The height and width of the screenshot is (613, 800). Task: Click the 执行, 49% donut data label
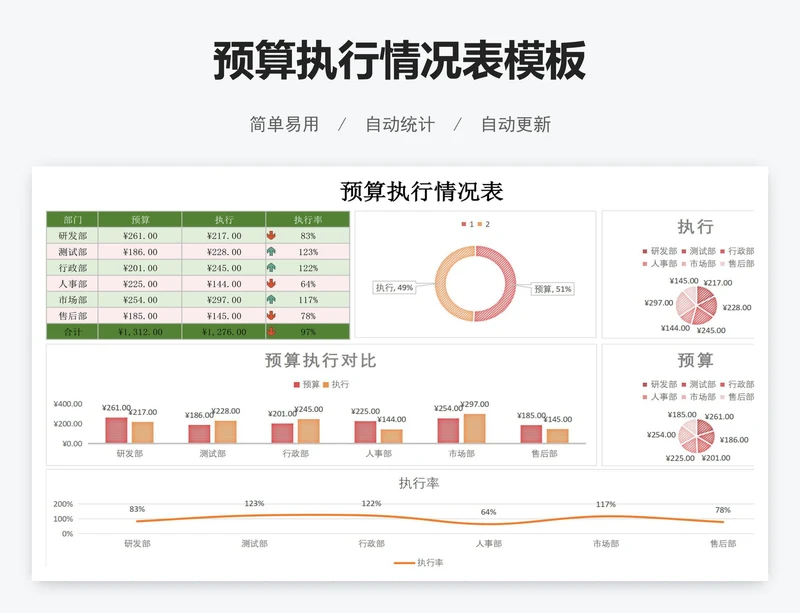(x=394, y=288)
